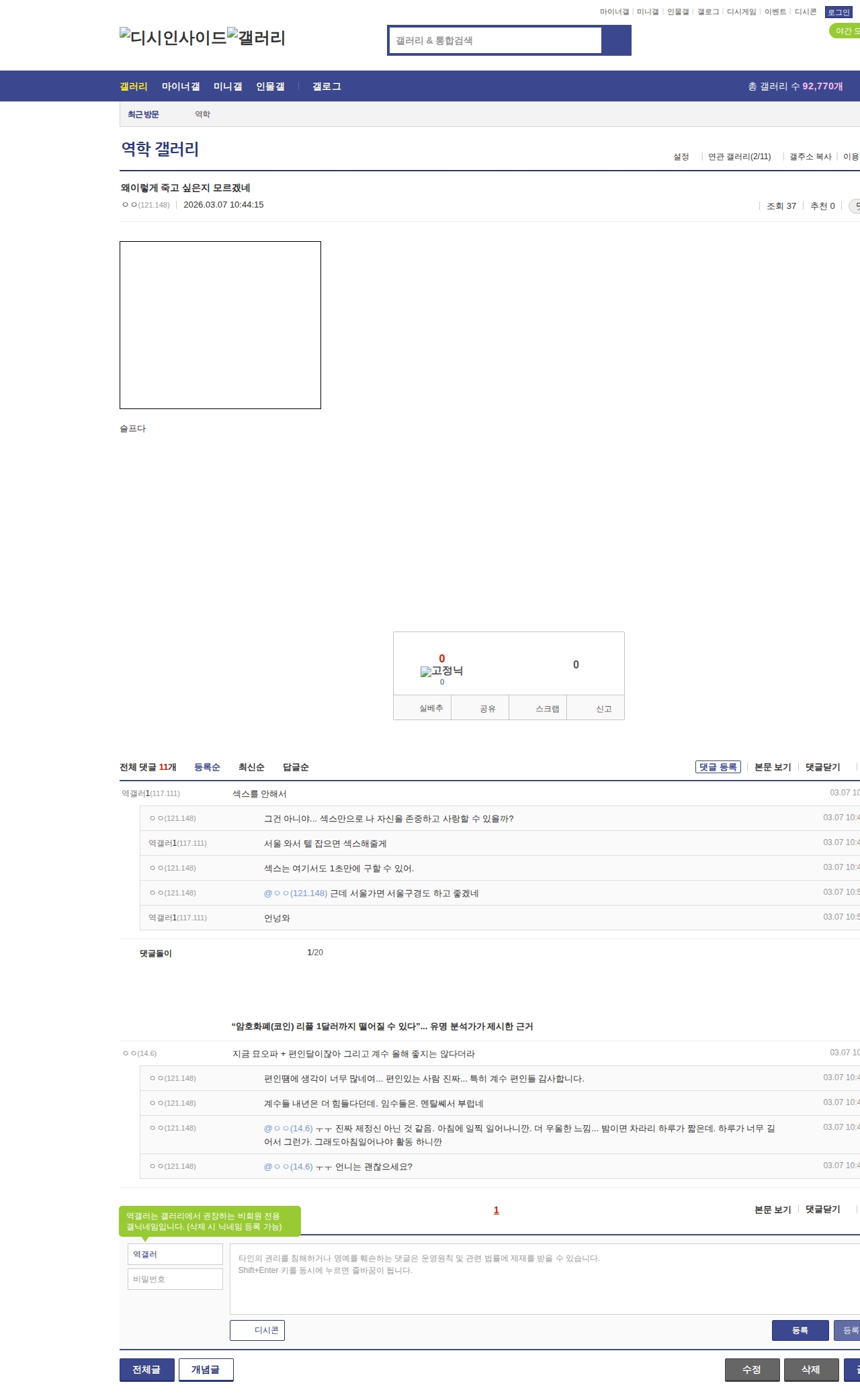Select 갤러리 tab in the blue navigation bar
The image size is (860, 1400).
pyautogui.click(x=134, y=86)
